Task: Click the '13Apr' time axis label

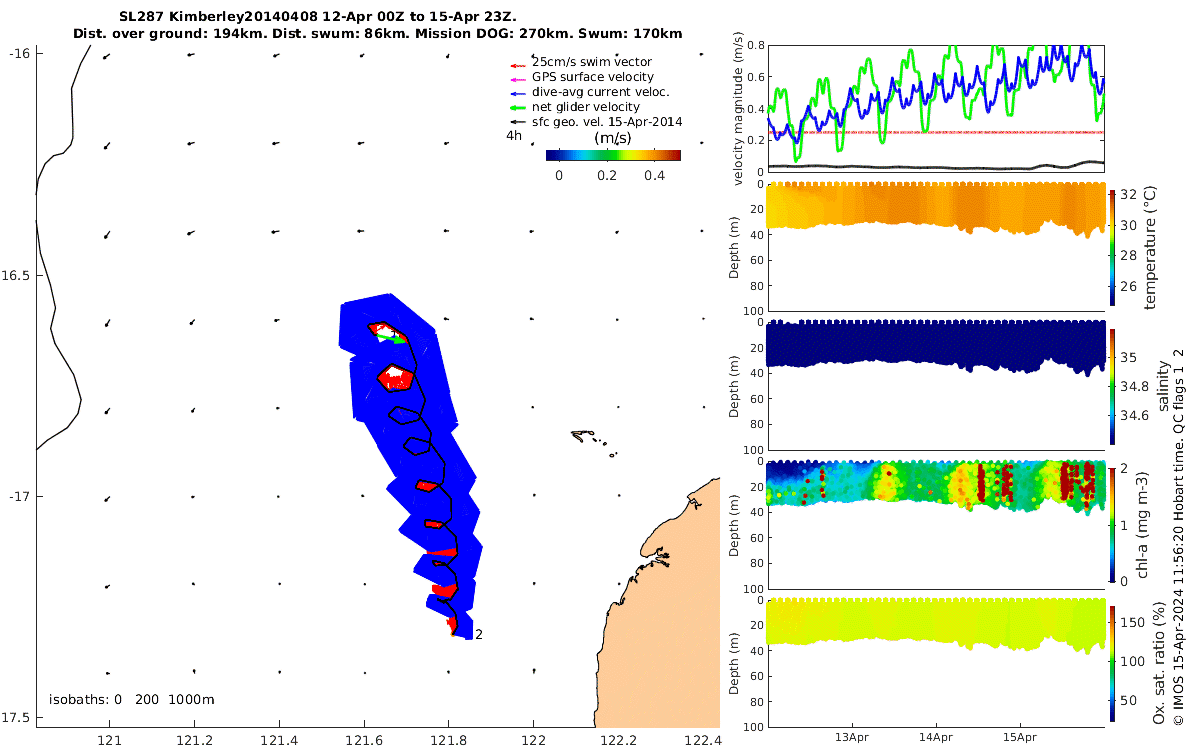Action: (x=851, y=738)
